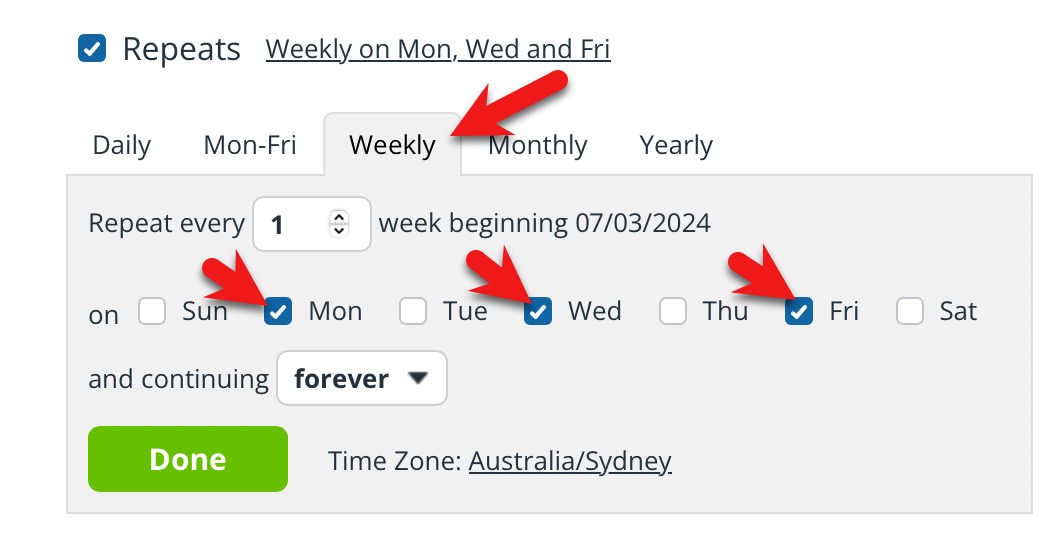Select the Weekly tab

pyautogui.click(x=392, y=145)
